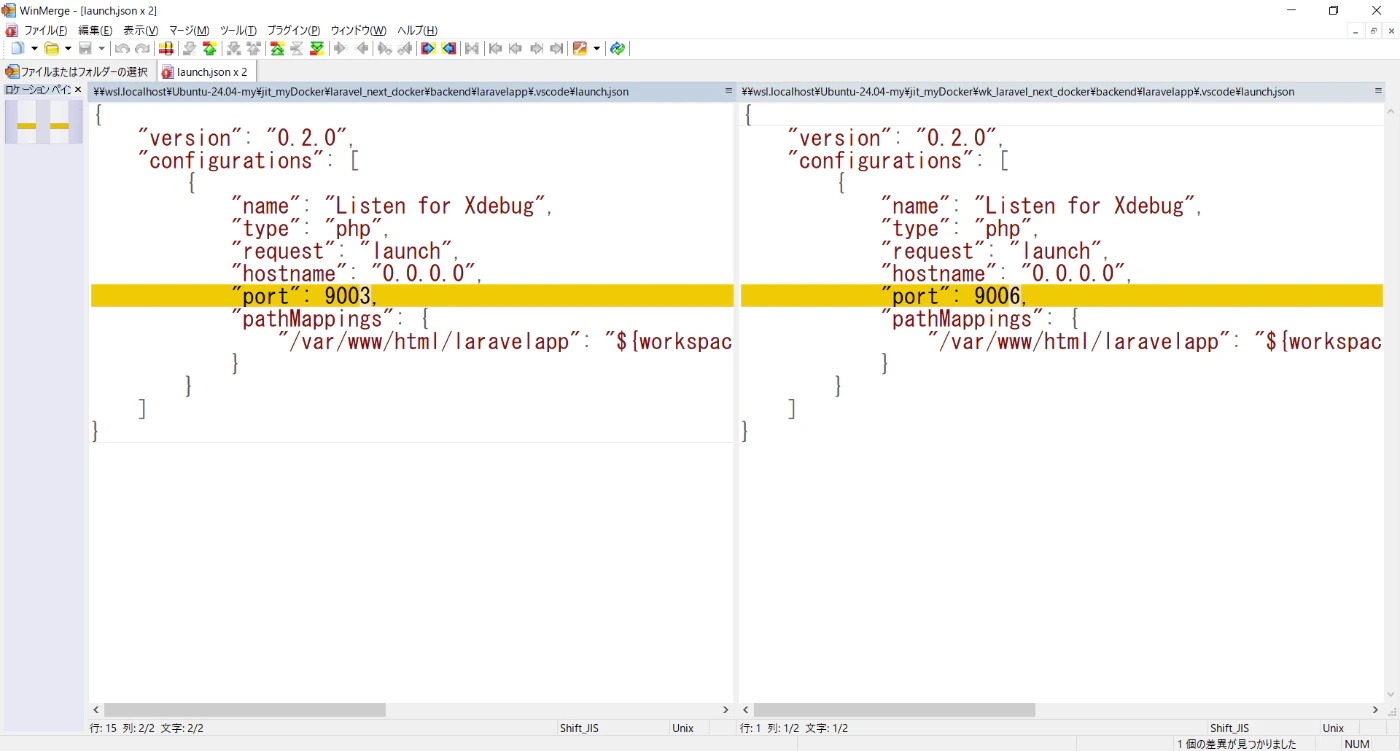Open the 編集(E) menu
Viewport: 1400px width, 751px height.
coord(95,30)
